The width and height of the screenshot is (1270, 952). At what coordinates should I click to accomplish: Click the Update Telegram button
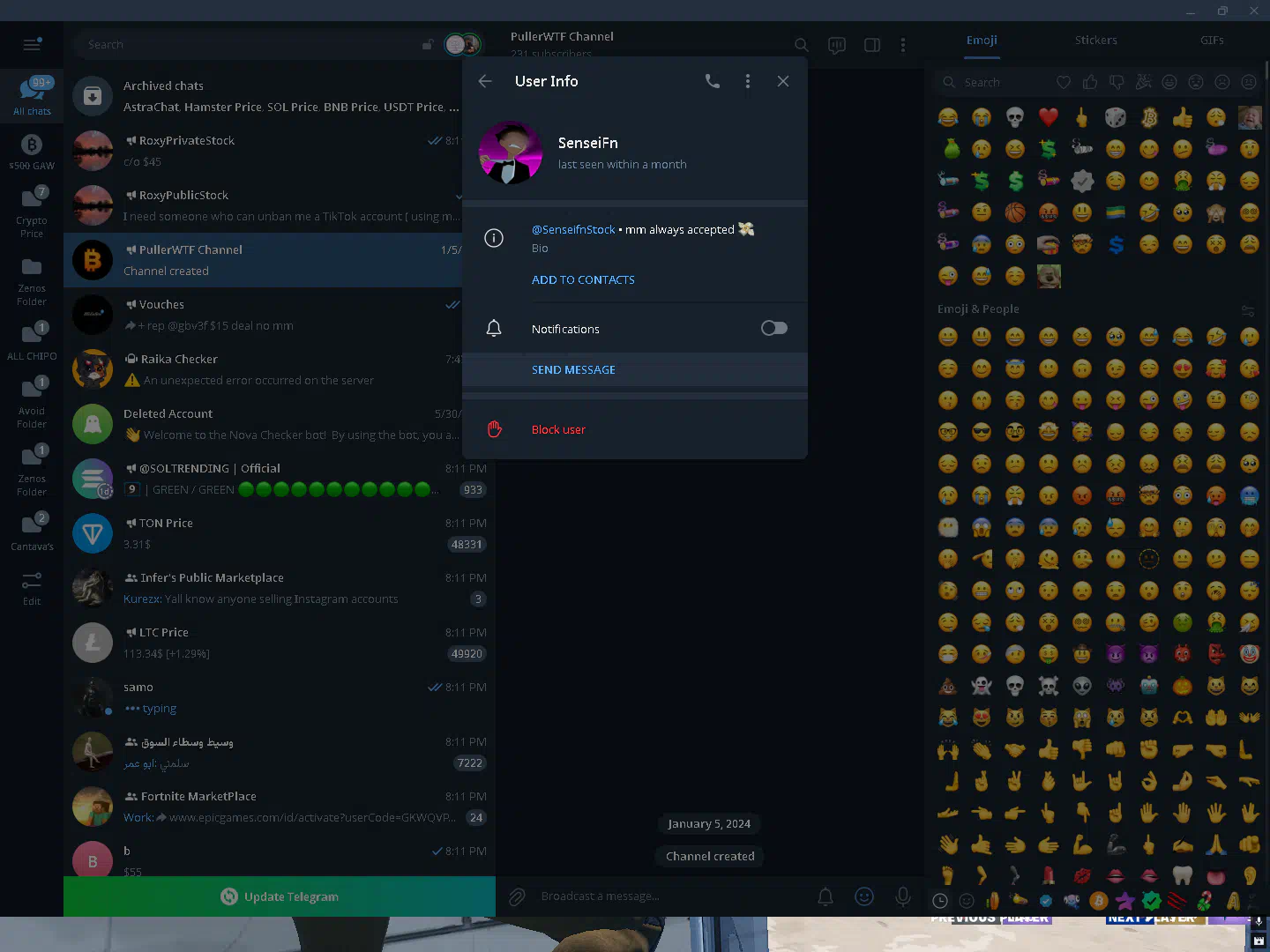[280, 896]
